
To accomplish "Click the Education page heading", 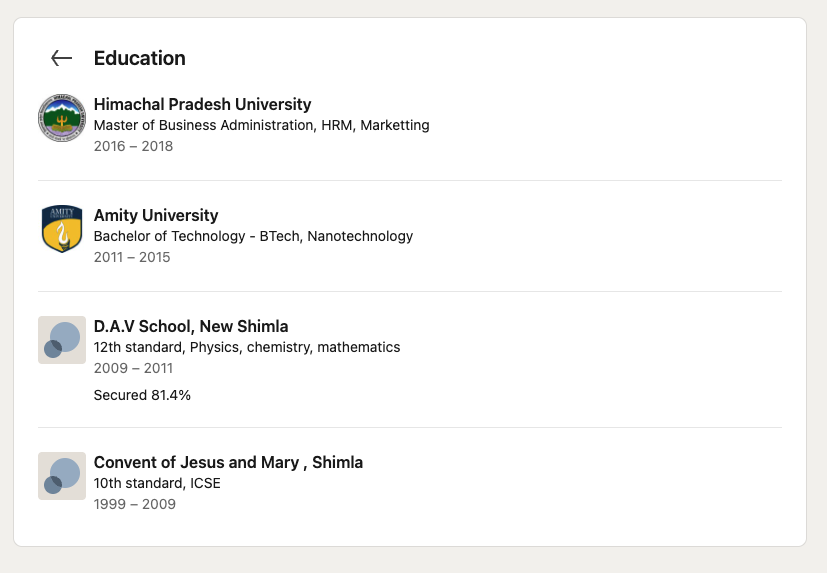I will tap(140, 58).
